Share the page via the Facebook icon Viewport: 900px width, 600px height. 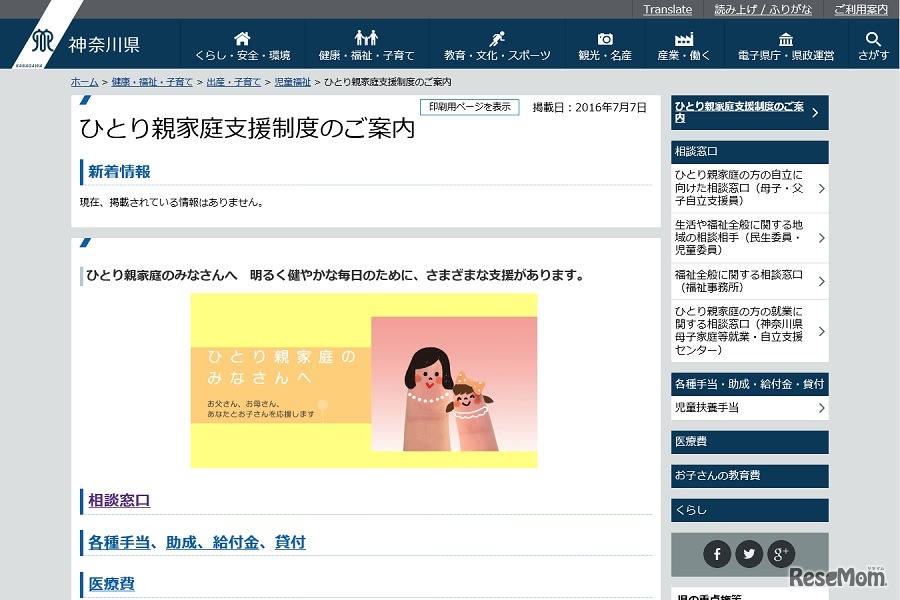pos(716,553)
